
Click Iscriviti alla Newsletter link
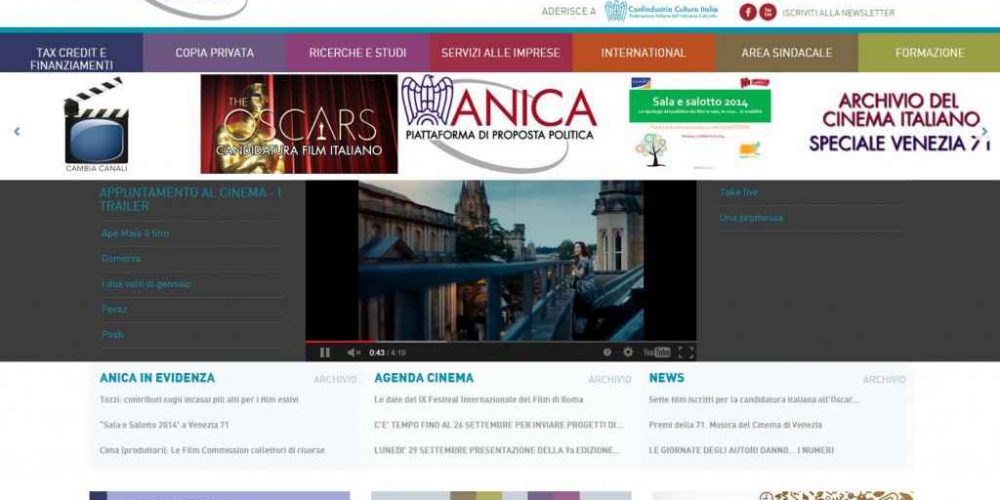[x=838, y=13]
